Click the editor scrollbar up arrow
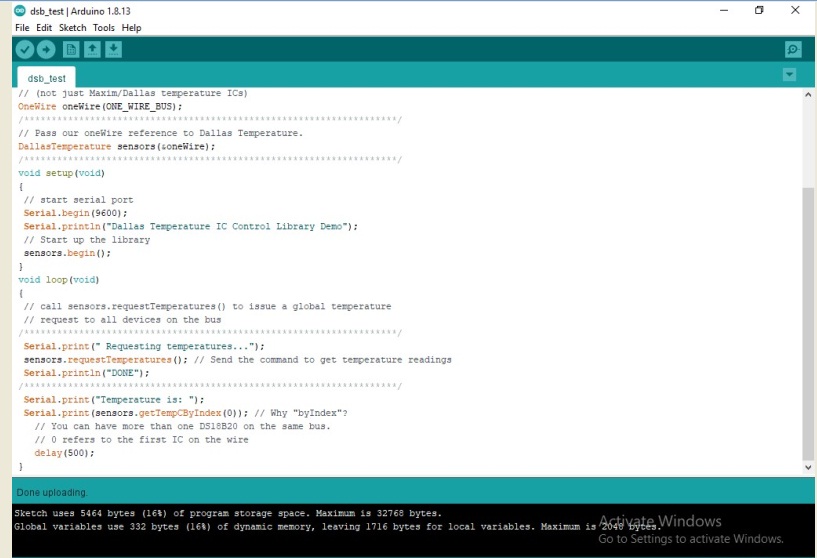817x558 pixels. pyautogui.click(x=808, y=95)
